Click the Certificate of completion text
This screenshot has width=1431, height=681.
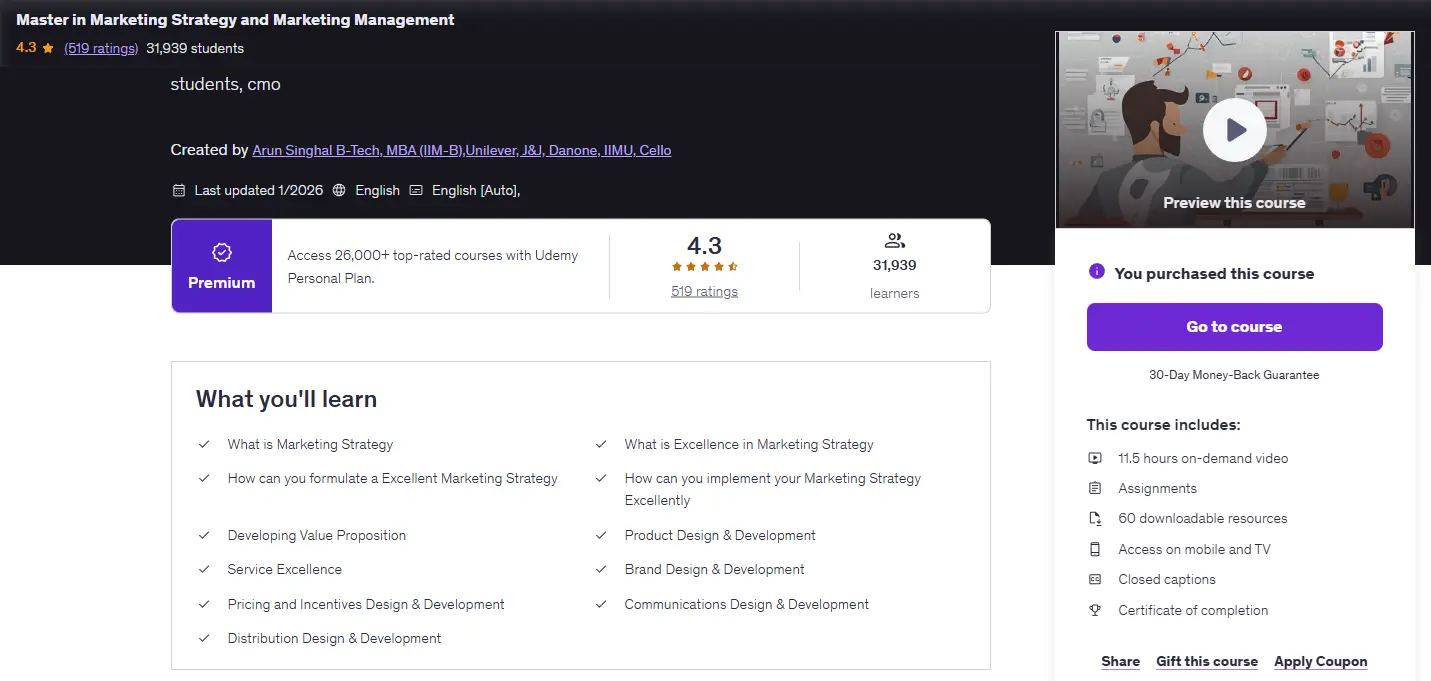tap(1193, 610)
